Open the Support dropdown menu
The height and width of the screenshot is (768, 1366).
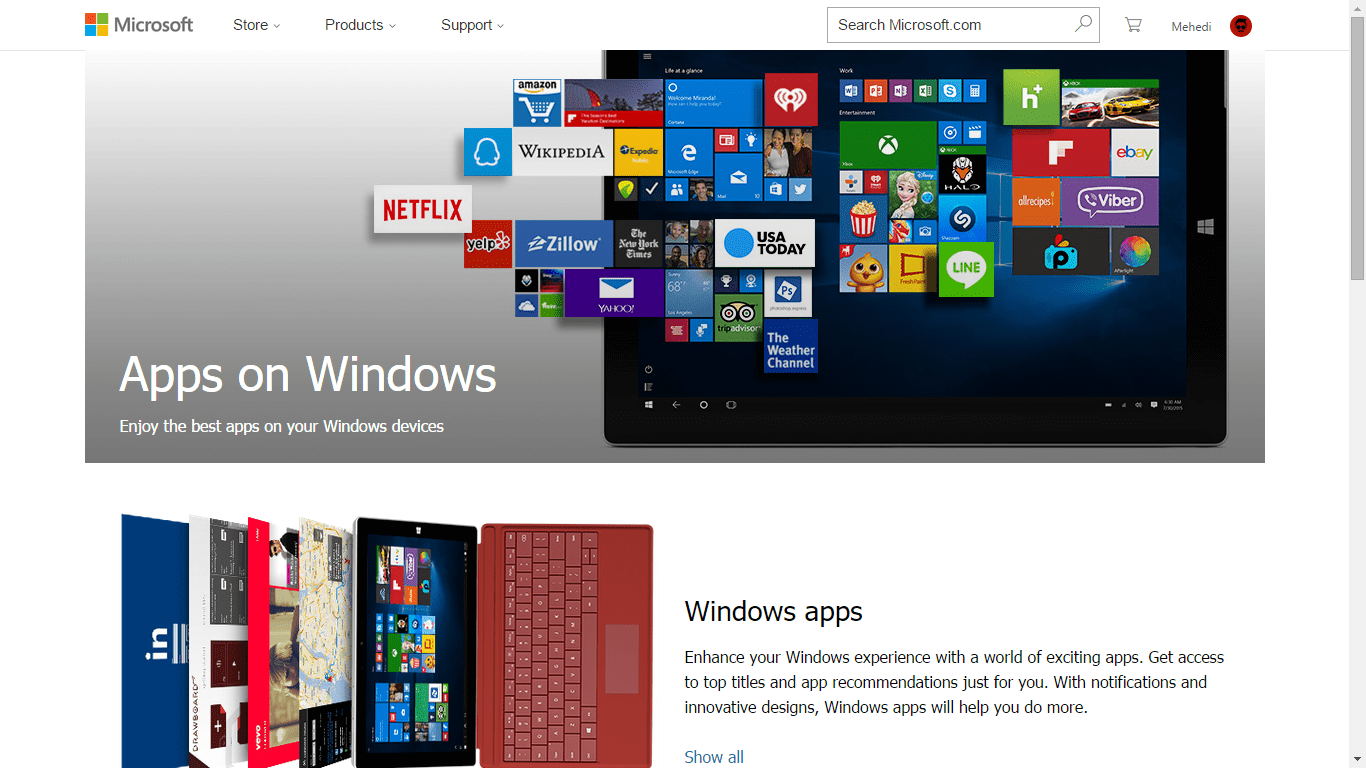(472, 25)
